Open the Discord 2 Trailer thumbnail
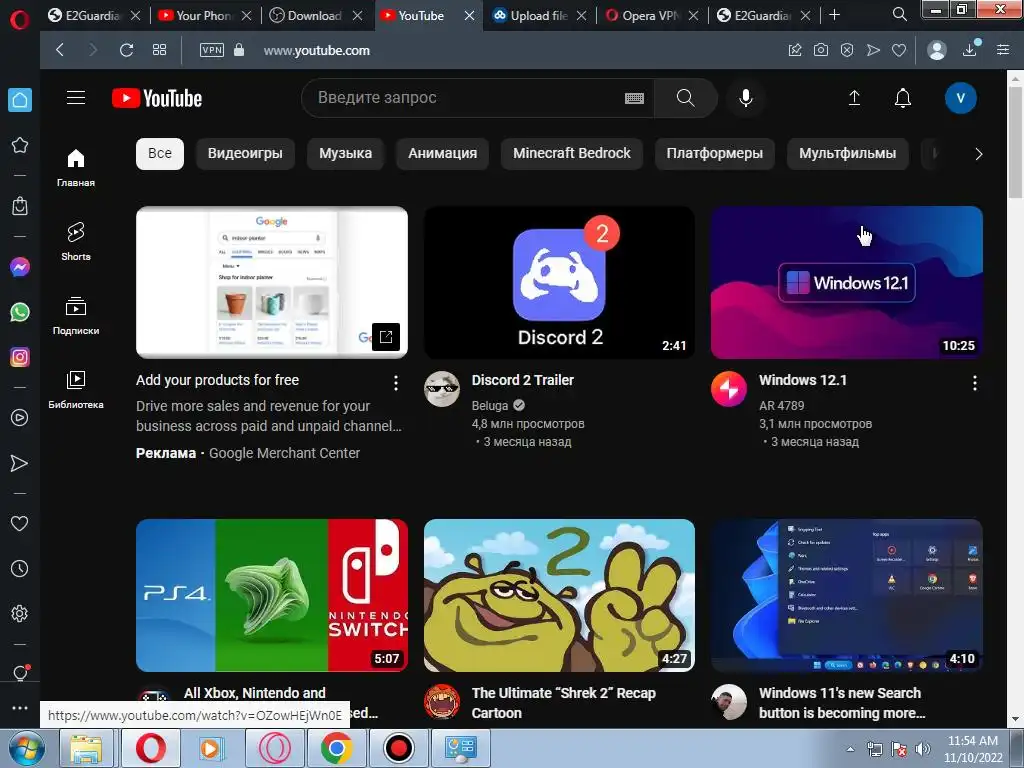Image resolution: width=1024 pixels, height=768 pixels. pos(559,282)
